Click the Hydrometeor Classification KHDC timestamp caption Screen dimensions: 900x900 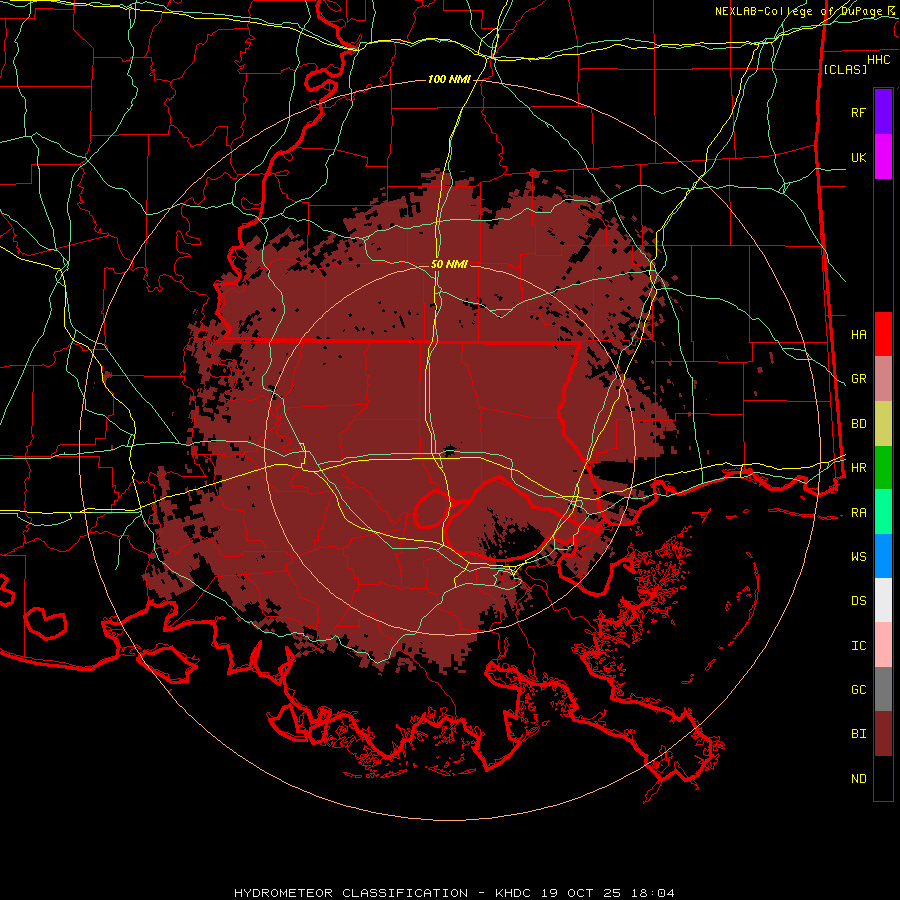tap(454, 893)
